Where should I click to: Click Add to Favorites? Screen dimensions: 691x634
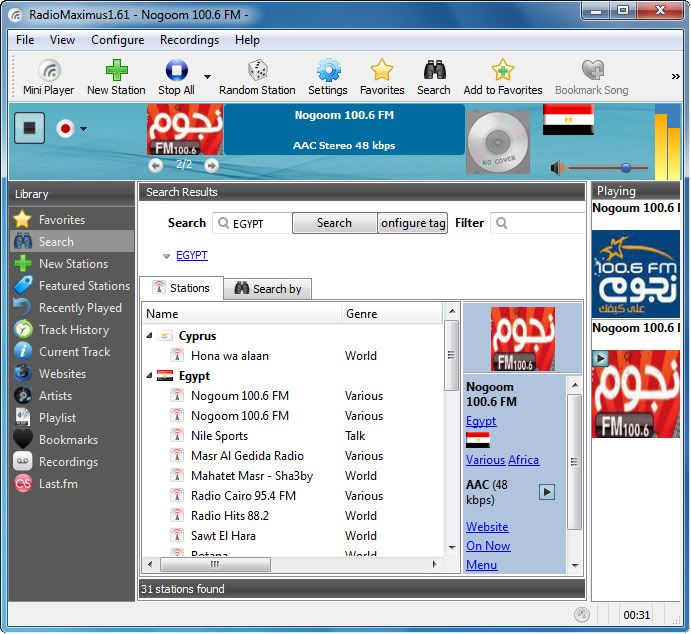tap(503, 78)
